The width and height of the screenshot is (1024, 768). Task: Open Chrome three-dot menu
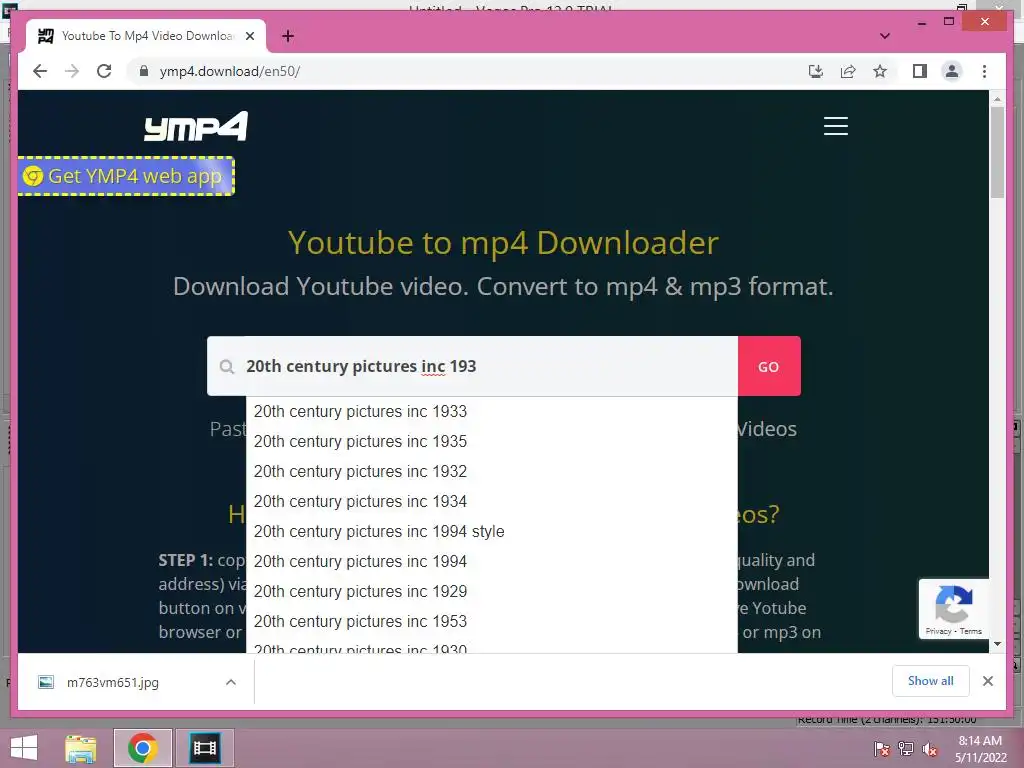tap(984, 71)
